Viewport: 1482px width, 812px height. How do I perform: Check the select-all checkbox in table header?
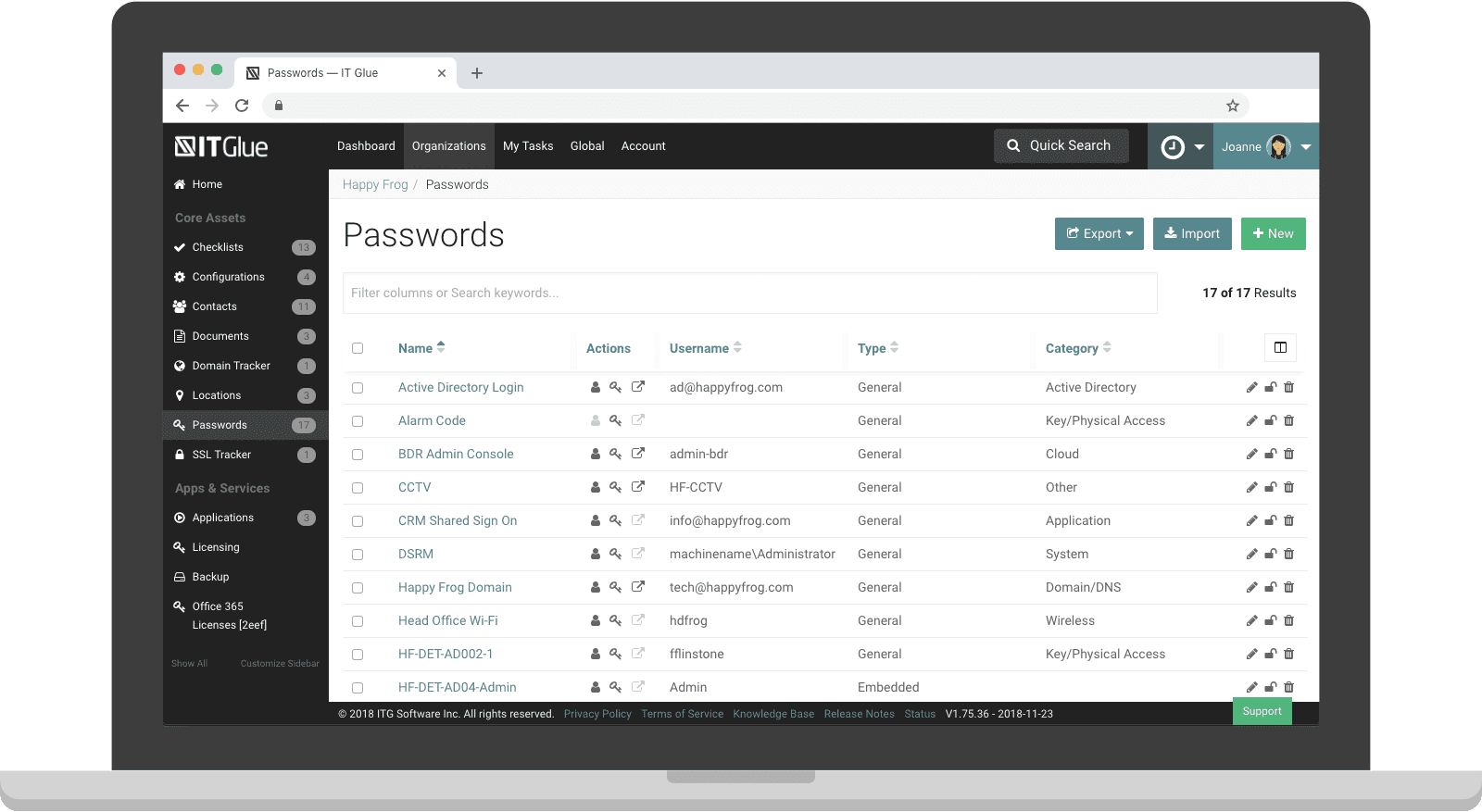pyautogui.click(x=358, y=348)
